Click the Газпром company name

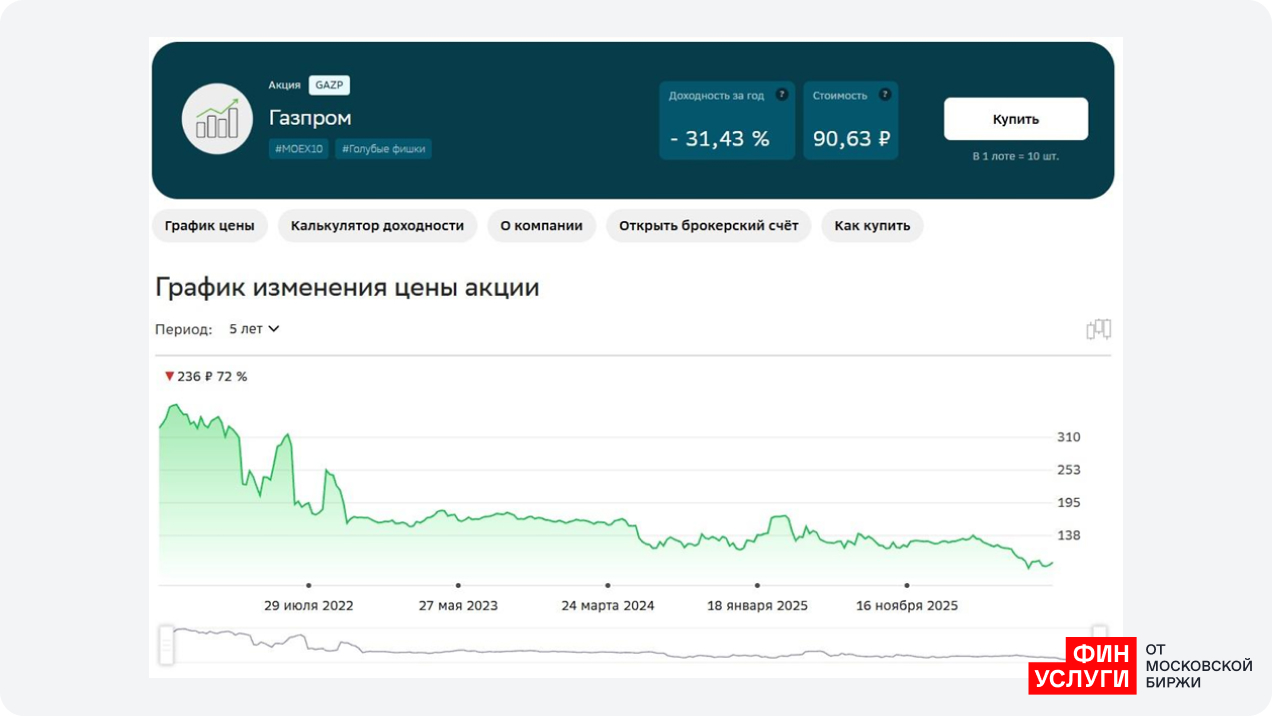[310, 118]
